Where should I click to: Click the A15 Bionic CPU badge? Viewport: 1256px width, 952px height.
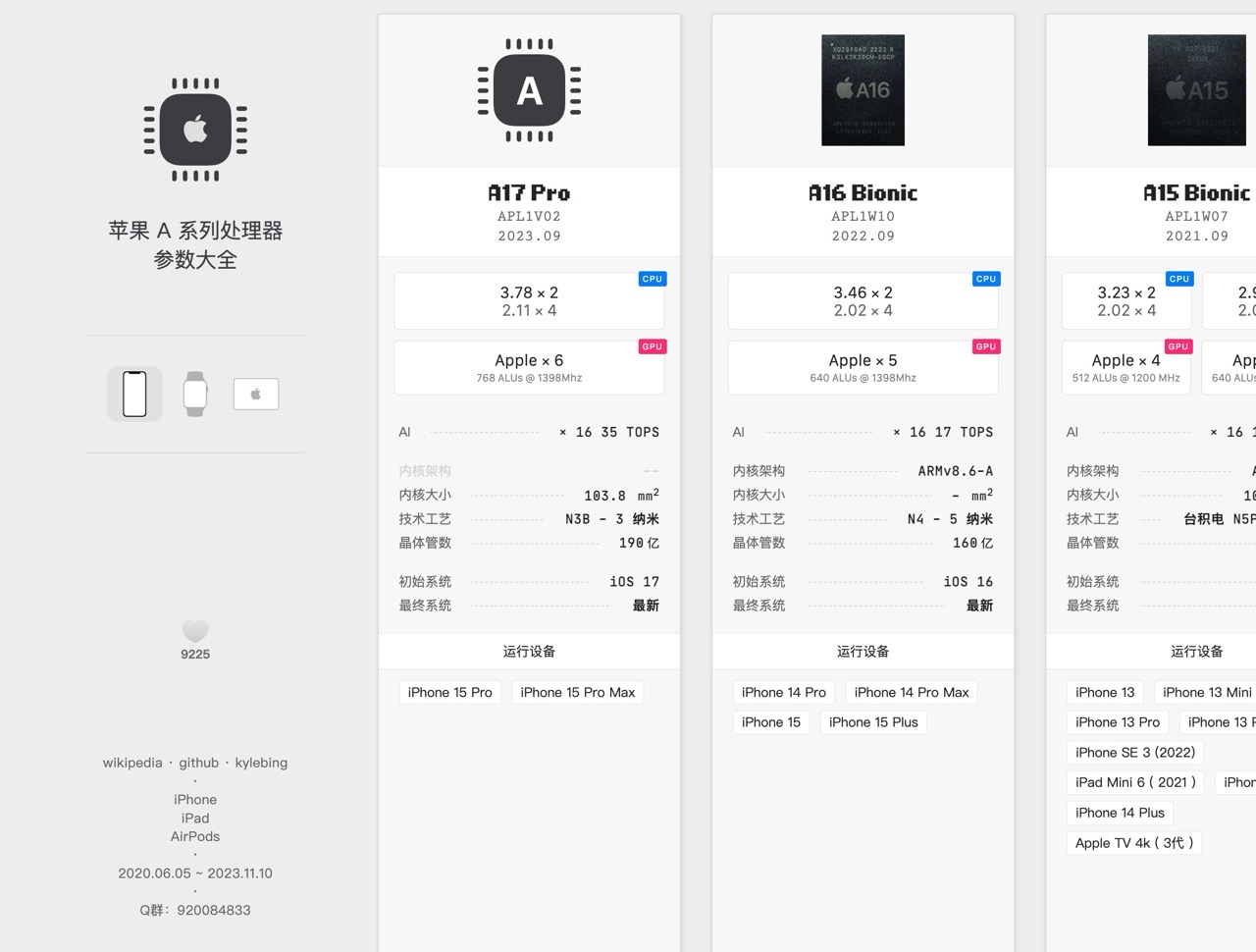pyautogui.click(x=1178, y=279)
